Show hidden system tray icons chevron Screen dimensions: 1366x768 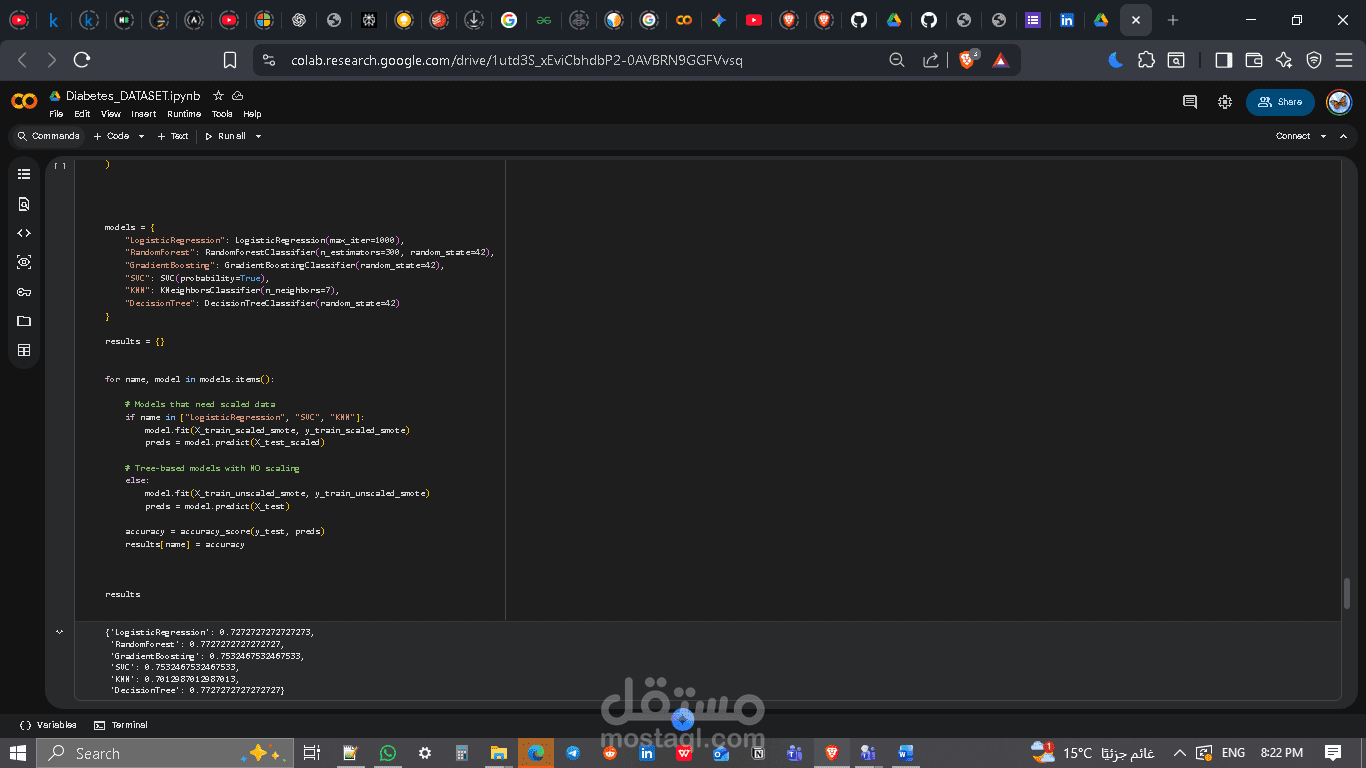pyautogui.click(x=1179, y=753)
